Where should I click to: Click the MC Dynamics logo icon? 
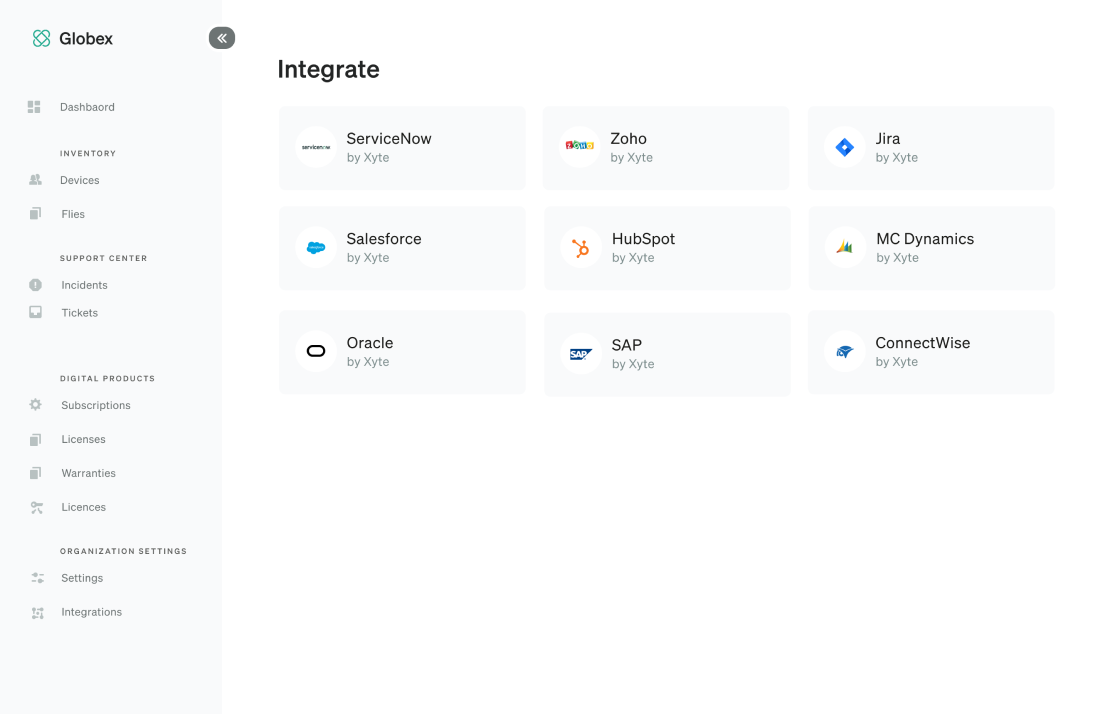pos(845,248)
